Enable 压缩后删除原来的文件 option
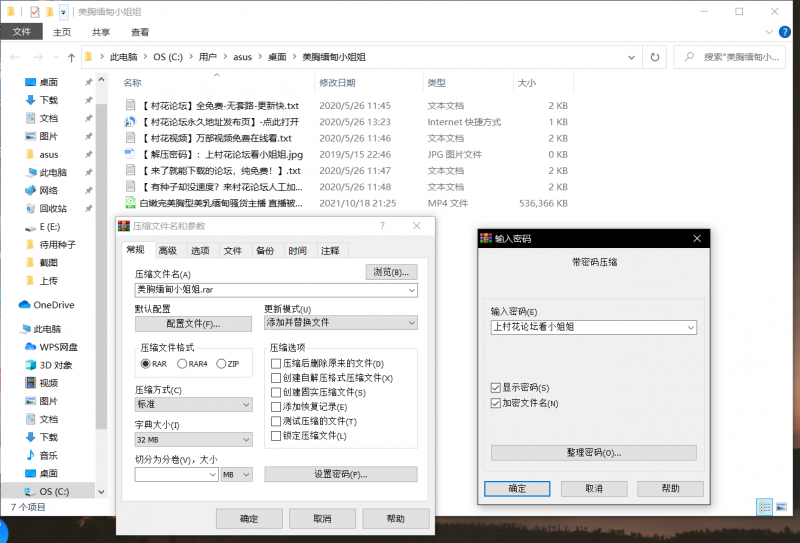Image resolution: width=800 pixels, height=543 pixels. click(x=276, y=363)
